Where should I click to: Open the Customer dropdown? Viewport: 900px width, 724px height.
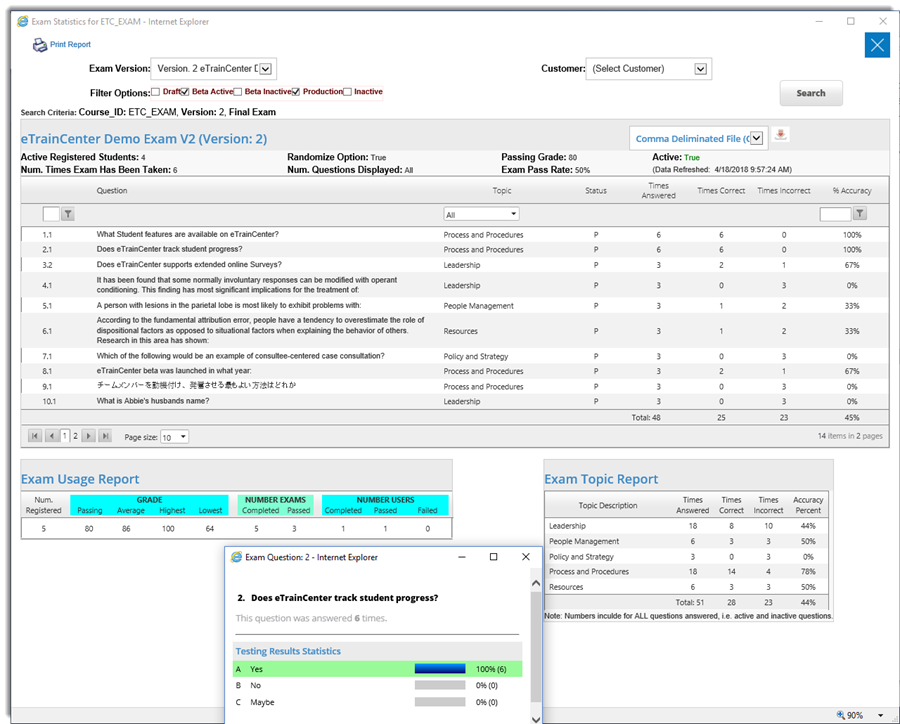700,69
